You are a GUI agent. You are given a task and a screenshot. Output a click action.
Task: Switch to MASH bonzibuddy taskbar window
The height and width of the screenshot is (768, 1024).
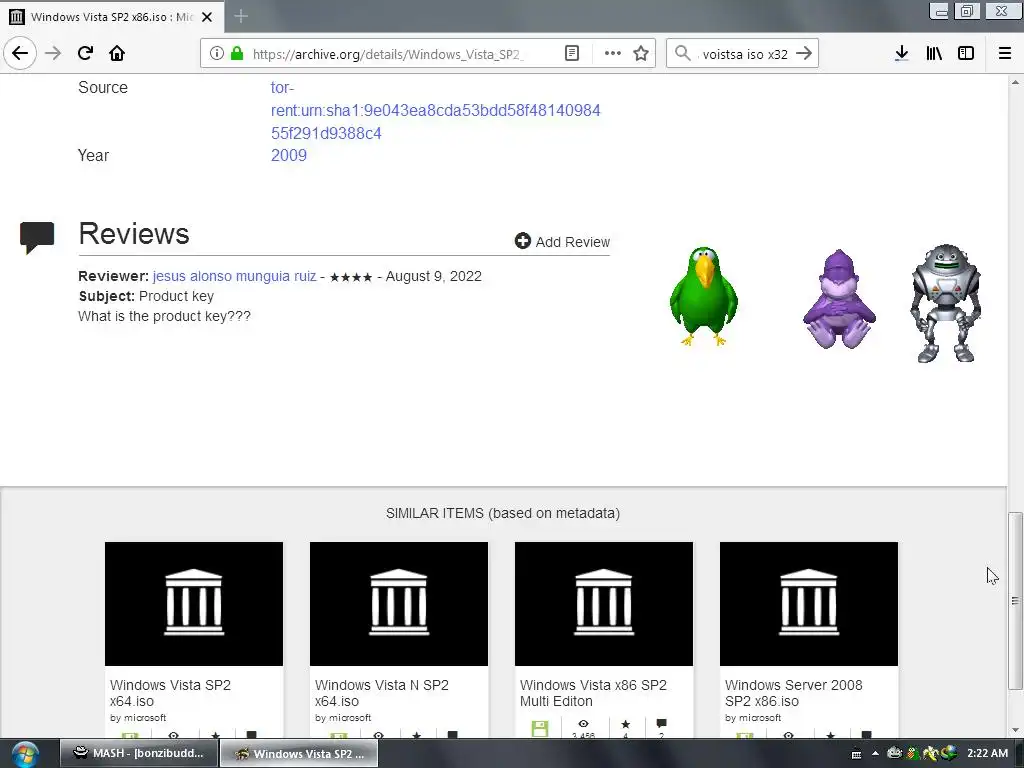[x=138, y=754]
